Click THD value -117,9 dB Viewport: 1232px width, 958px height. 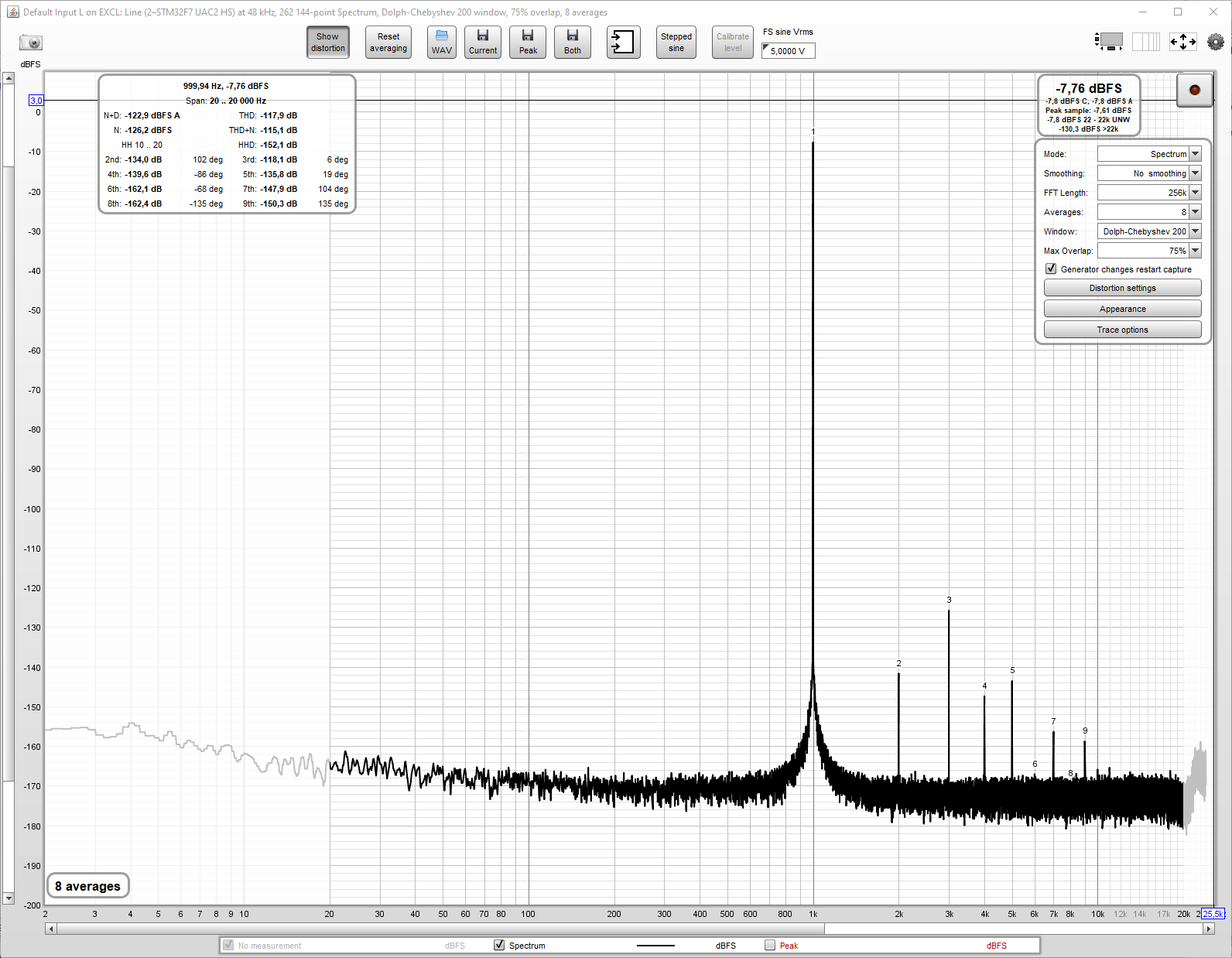point(279,115)
